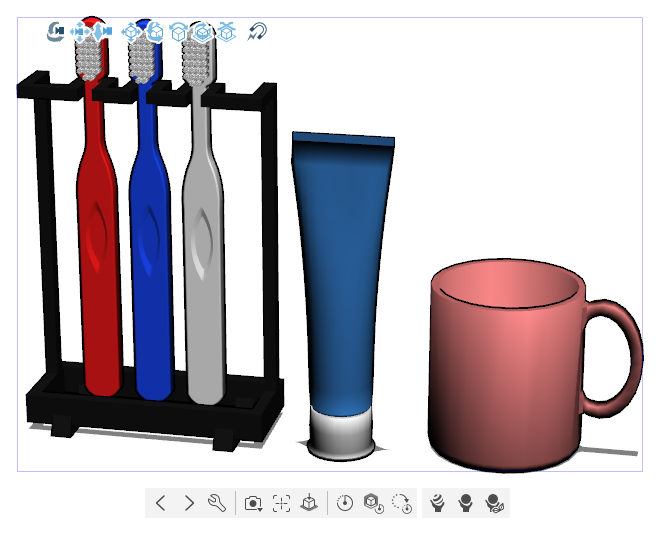Viewport: 660px width, 534px height.
Task: Click the turntable rotate view icon
Action: (x=55, y=32)
